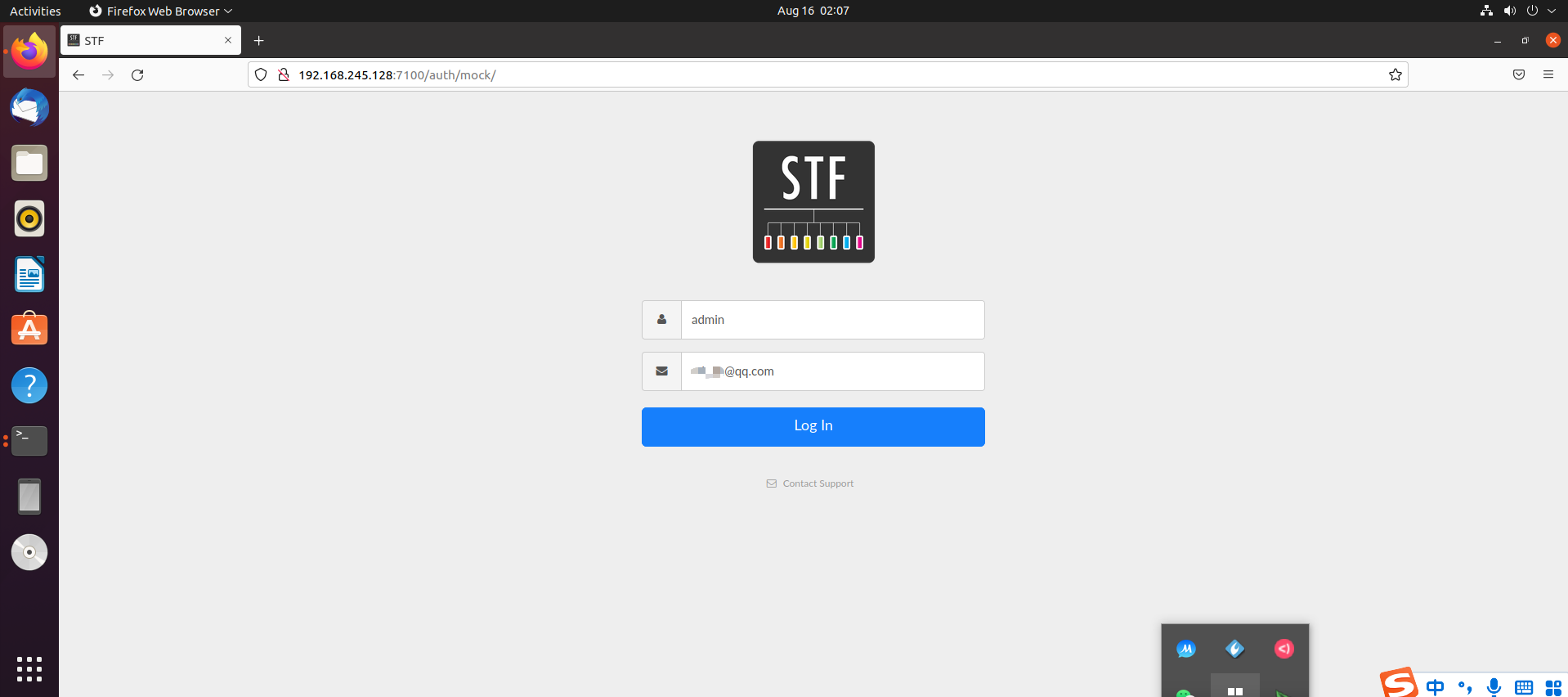Click the disc drive icon in the dock
The width and height of the screenshot is (1568, 697).
(x=29, y=552)
